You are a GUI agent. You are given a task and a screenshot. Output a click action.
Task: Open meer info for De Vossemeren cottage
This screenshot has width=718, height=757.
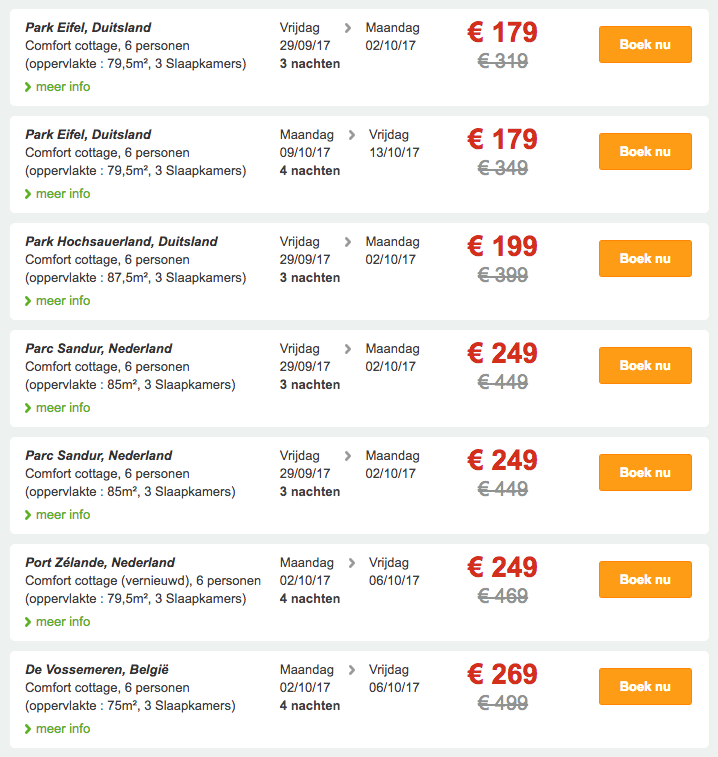pos(58,729)
